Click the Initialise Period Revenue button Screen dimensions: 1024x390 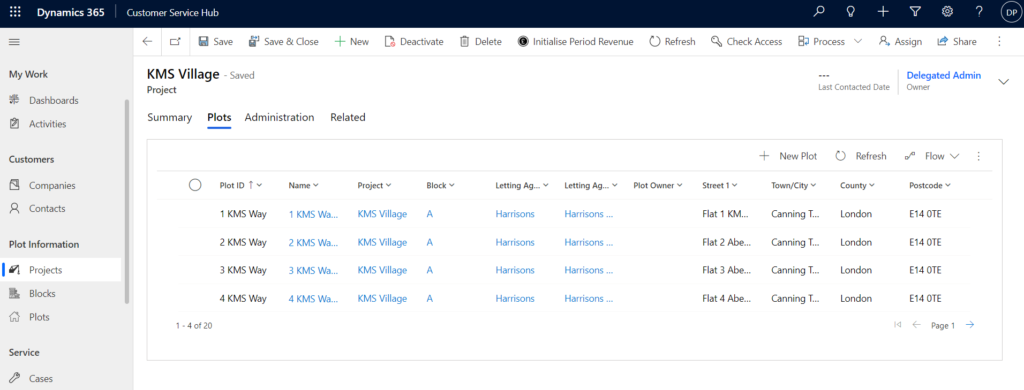click(x=575, y=41)
